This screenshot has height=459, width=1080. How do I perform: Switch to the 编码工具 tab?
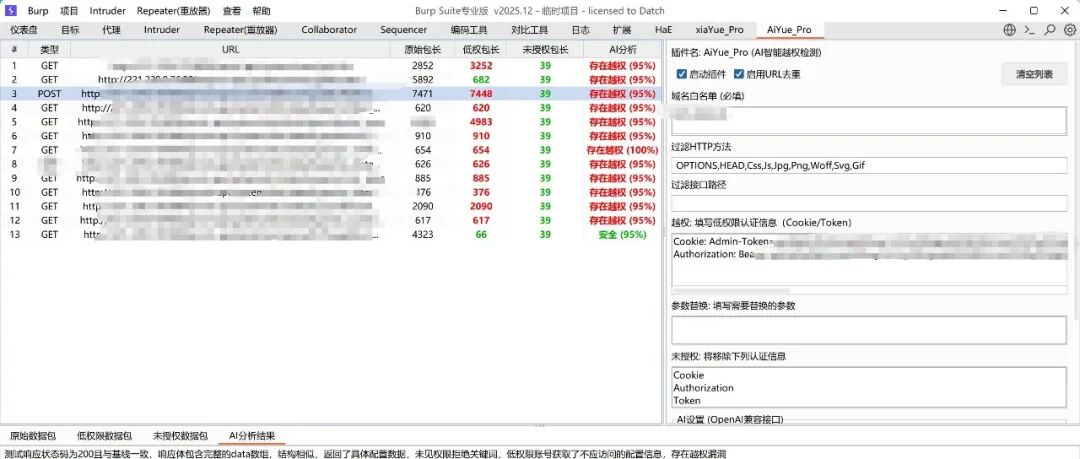(470, 30)
